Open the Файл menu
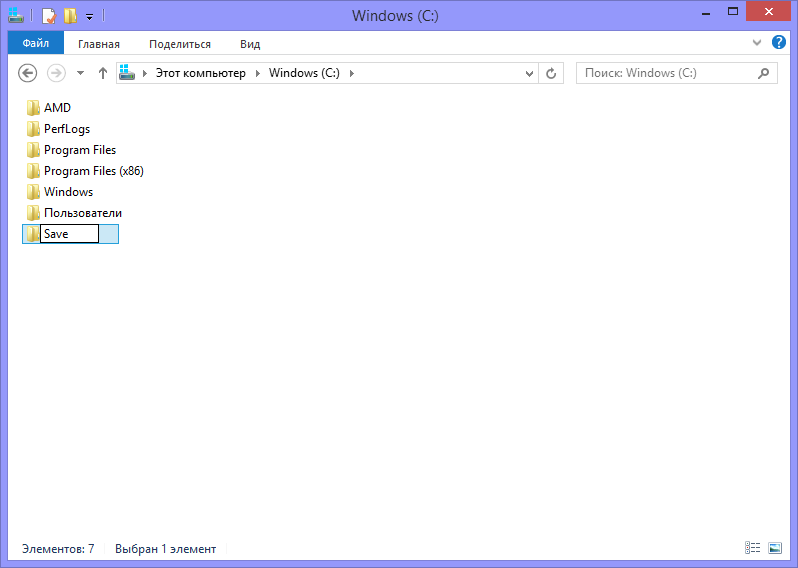The width and height of the screenshot is (798, 568). click(36, 43)
